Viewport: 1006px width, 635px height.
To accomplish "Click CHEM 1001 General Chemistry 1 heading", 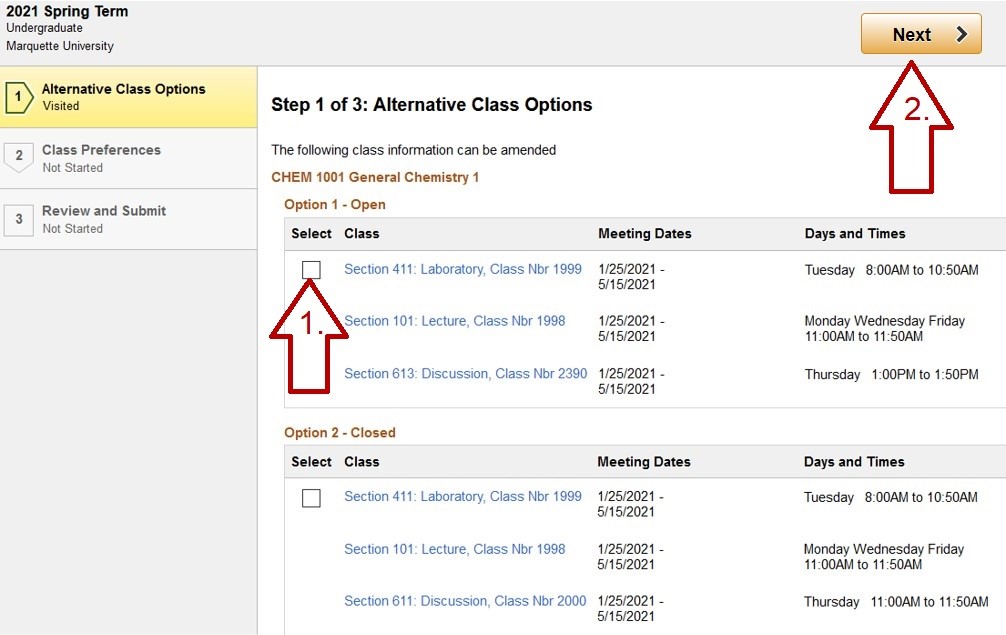I will [375, 177].
